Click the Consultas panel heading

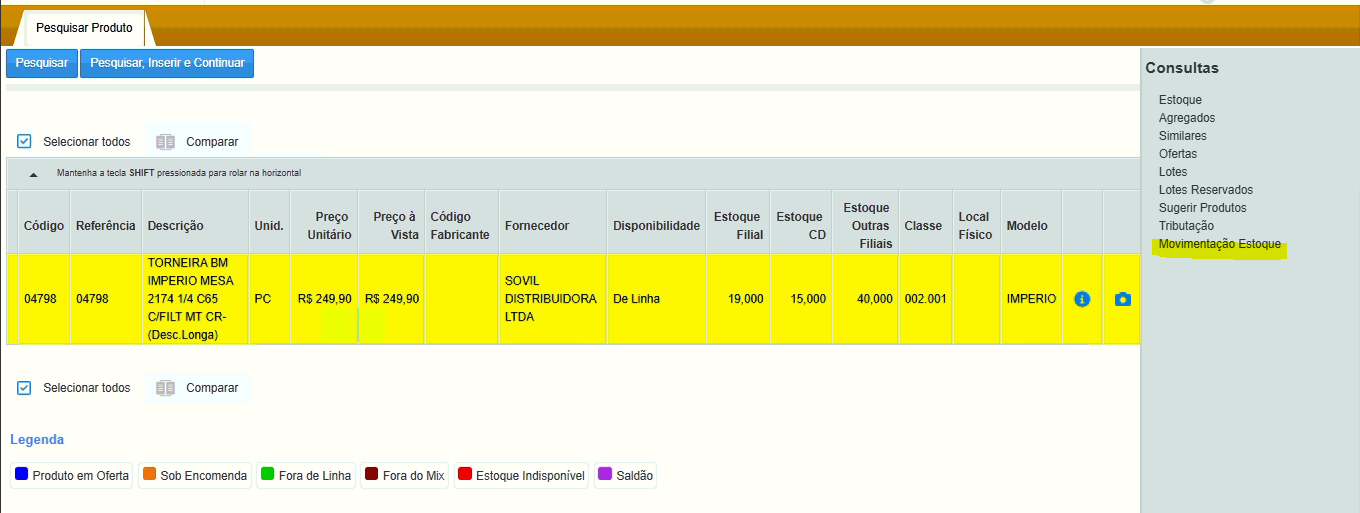pos(1182,68)
